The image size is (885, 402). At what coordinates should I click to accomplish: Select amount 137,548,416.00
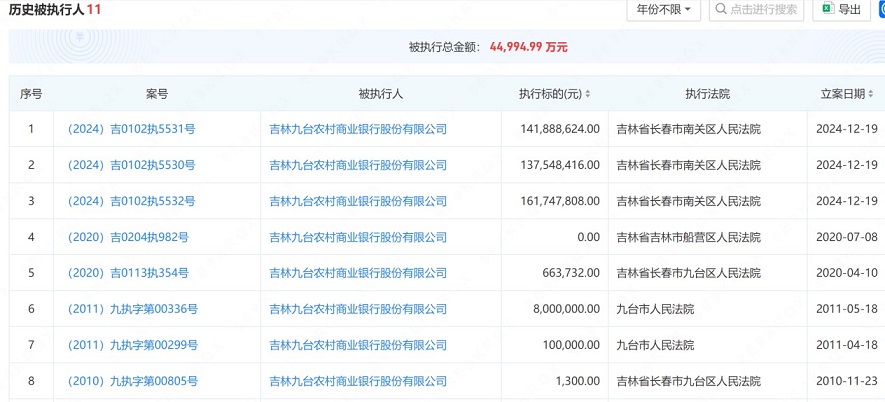coord(560,165)
